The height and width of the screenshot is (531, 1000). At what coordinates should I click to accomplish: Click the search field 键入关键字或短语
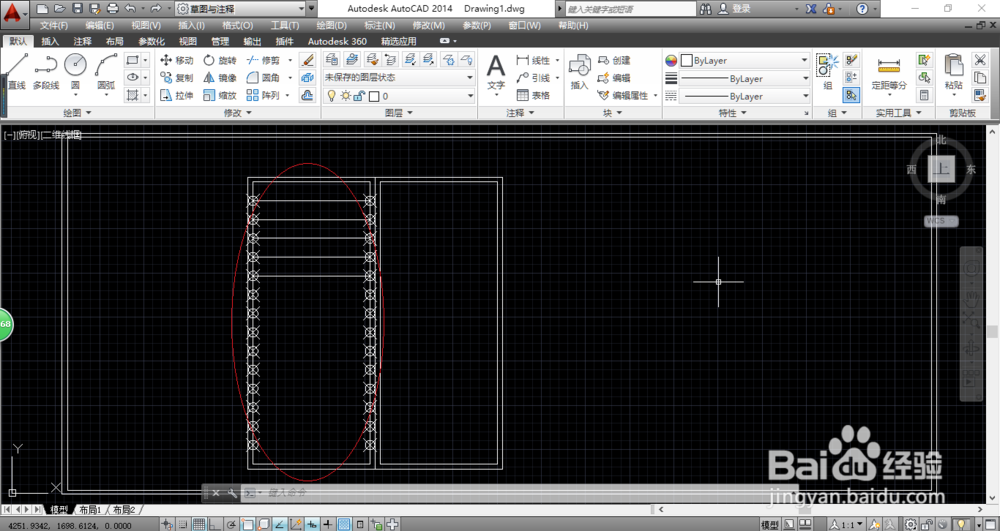click(631, 9)
